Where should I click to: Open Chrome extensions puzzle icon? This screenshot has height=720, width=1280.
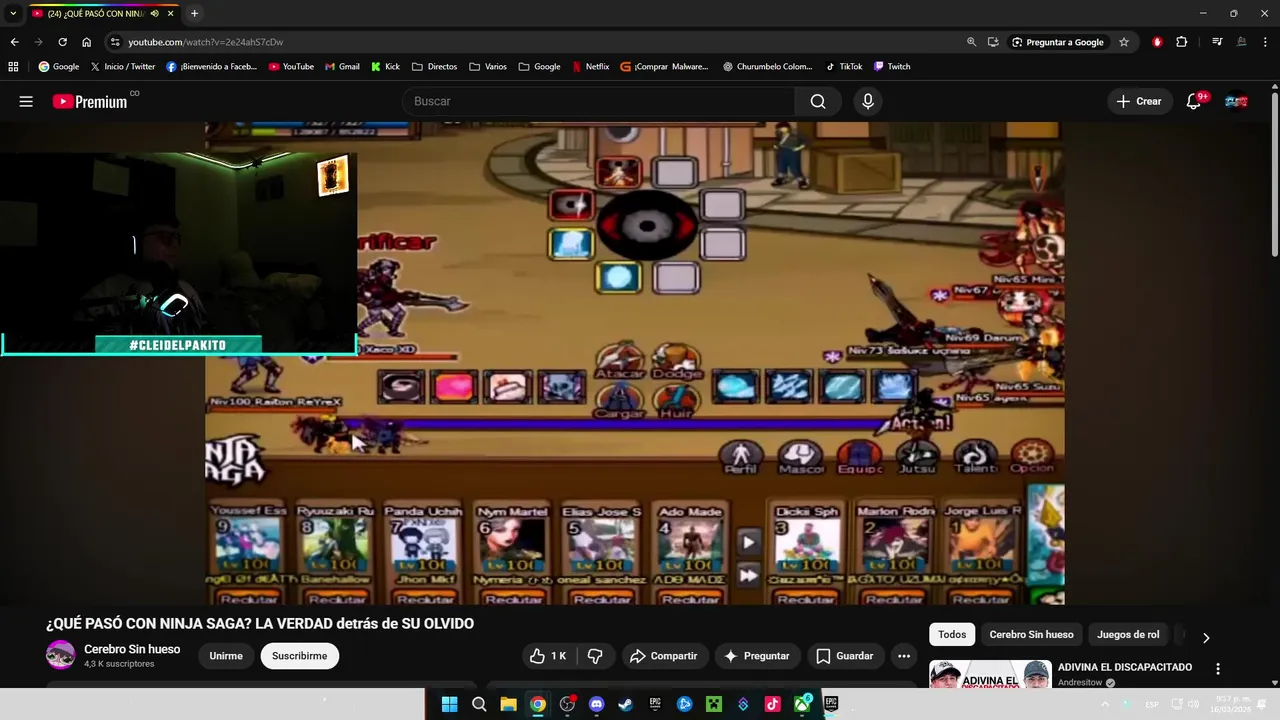point(1182,42)
